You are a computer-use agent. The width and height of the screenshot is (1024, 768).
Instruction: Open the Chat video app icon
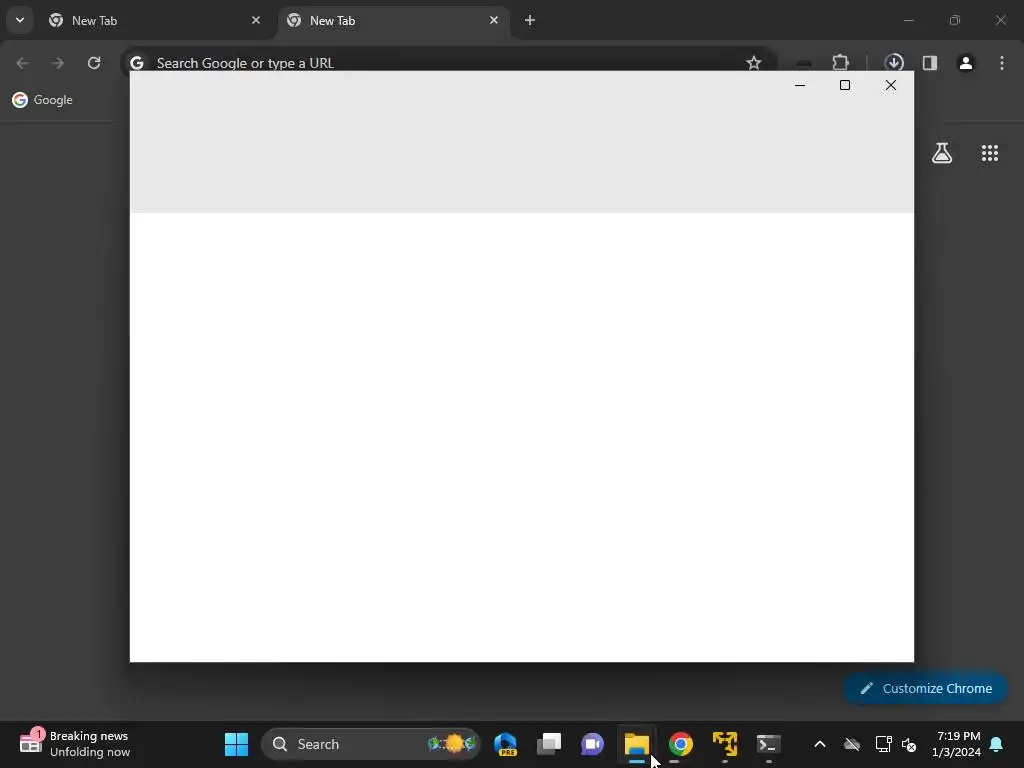click(x=593, y=744)
